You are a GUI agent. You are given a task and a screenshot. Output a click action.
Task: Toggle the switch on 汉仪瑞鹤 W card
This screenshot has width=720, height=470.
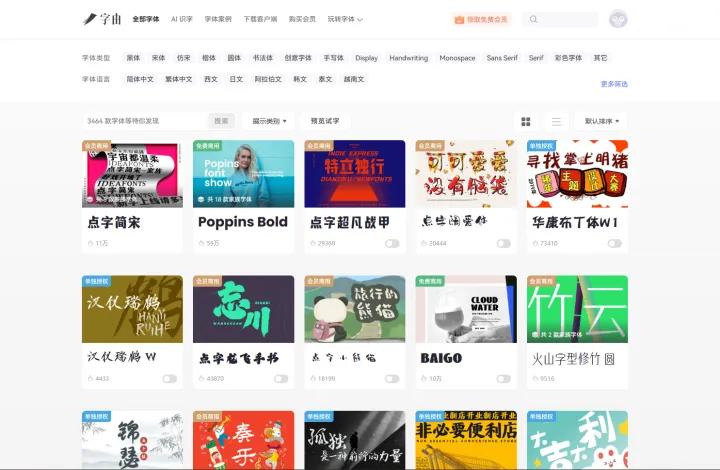click(169, 379)
